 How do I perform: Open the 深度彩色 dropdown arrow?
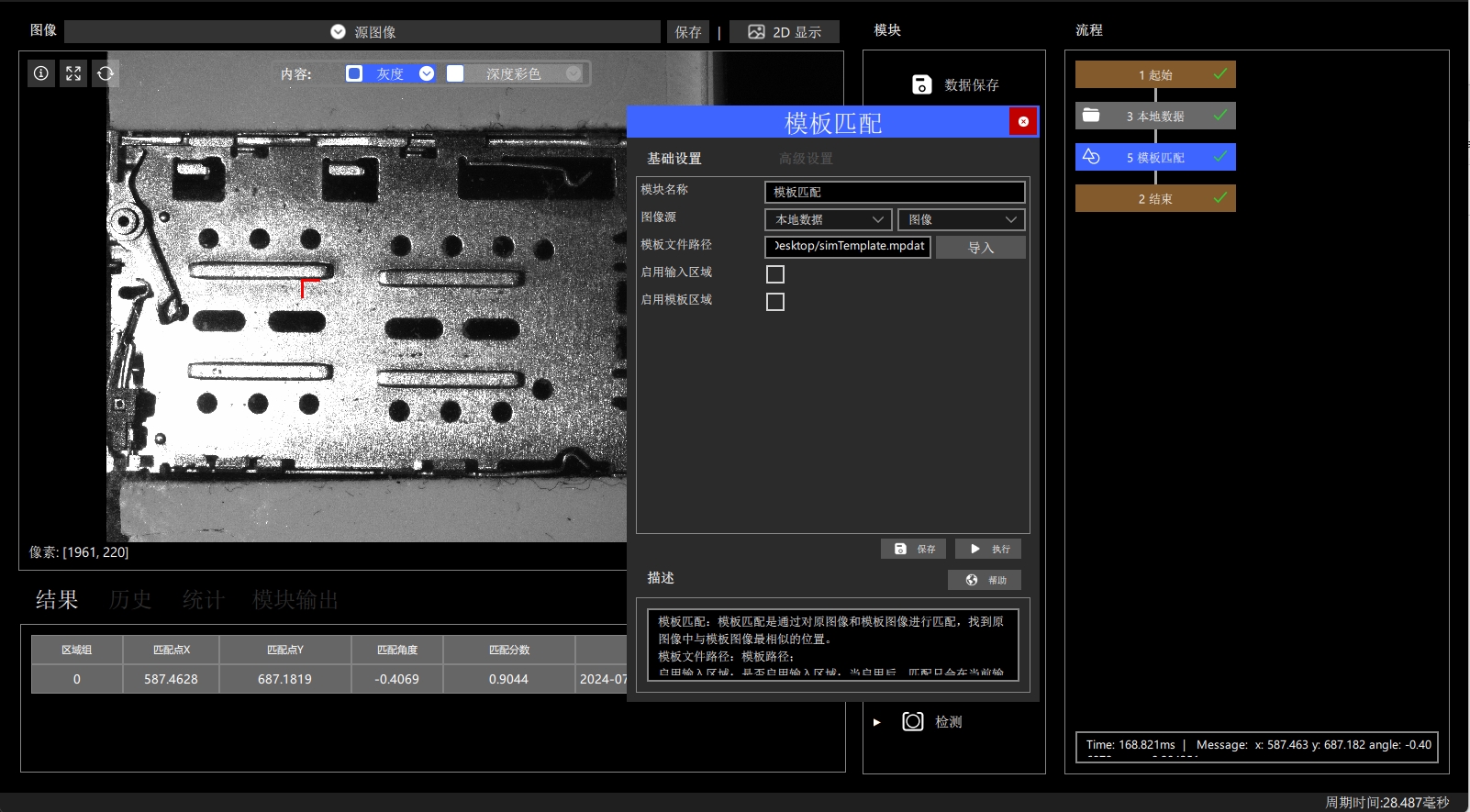pos(574,73)
